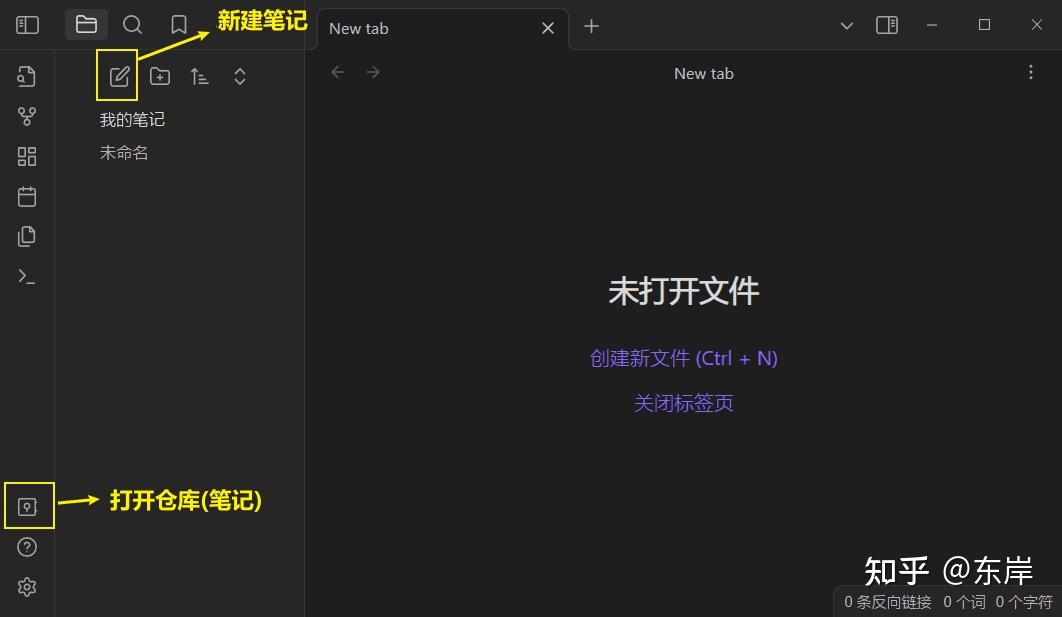
Task: Open the Obsidian settings
Action: pyautogui.click(x=27, y=587)
